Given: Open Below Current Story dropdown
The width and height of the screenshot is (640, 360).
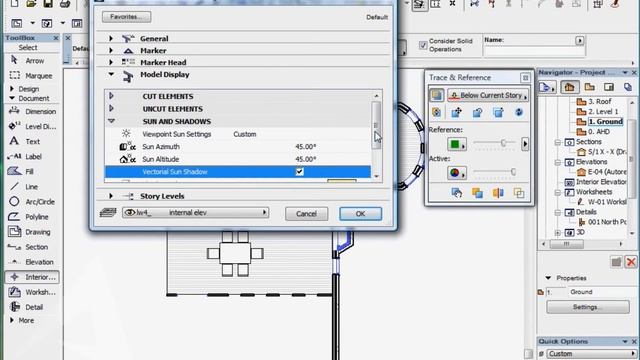Looking at the screenshot, I should coord(488,96).
